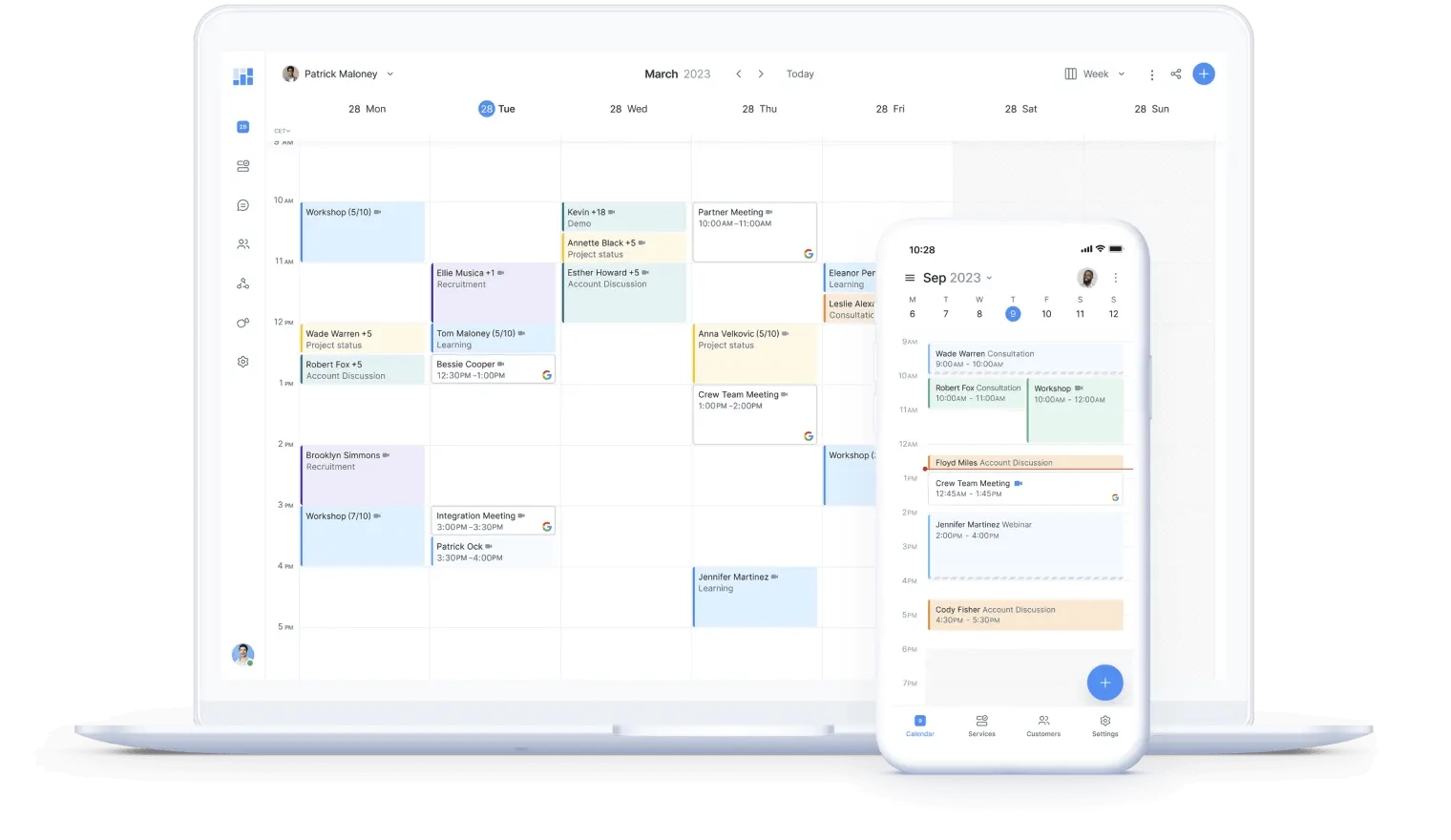Open Wade Warren Consultation on phone
Screen dimensions: 1451x840
1025,359
